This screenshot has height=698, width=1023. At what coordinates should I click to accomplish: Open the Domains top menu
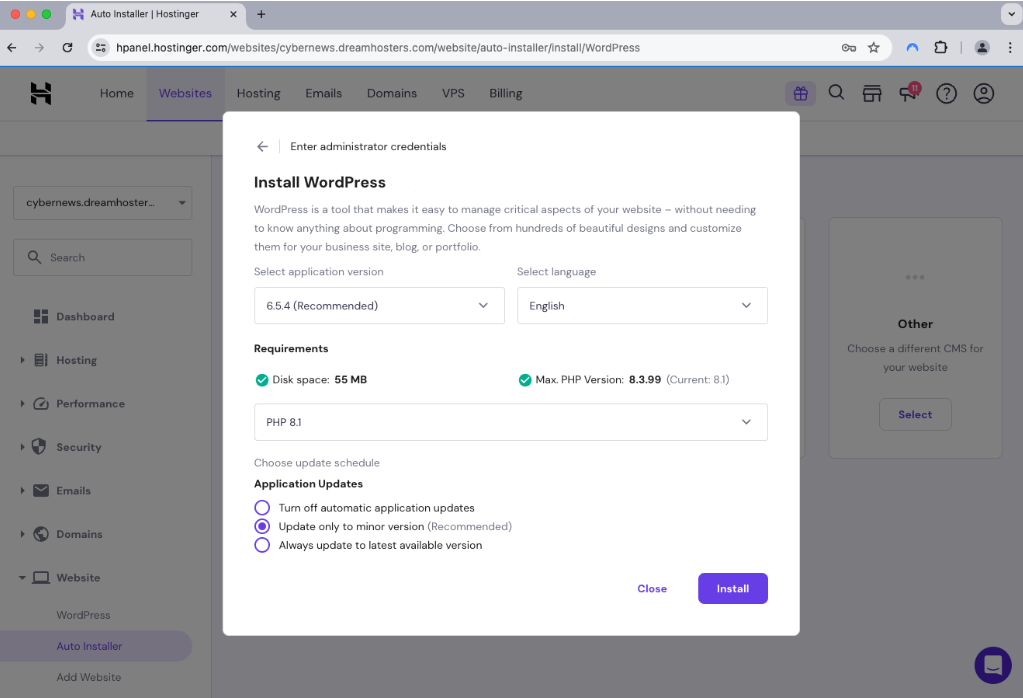(x=391, y=93)
